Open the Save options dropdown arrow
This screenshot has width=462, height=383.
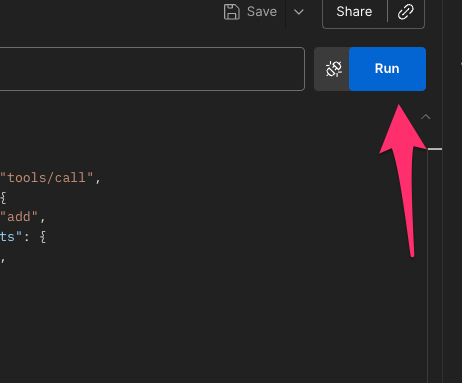point(299,12)
